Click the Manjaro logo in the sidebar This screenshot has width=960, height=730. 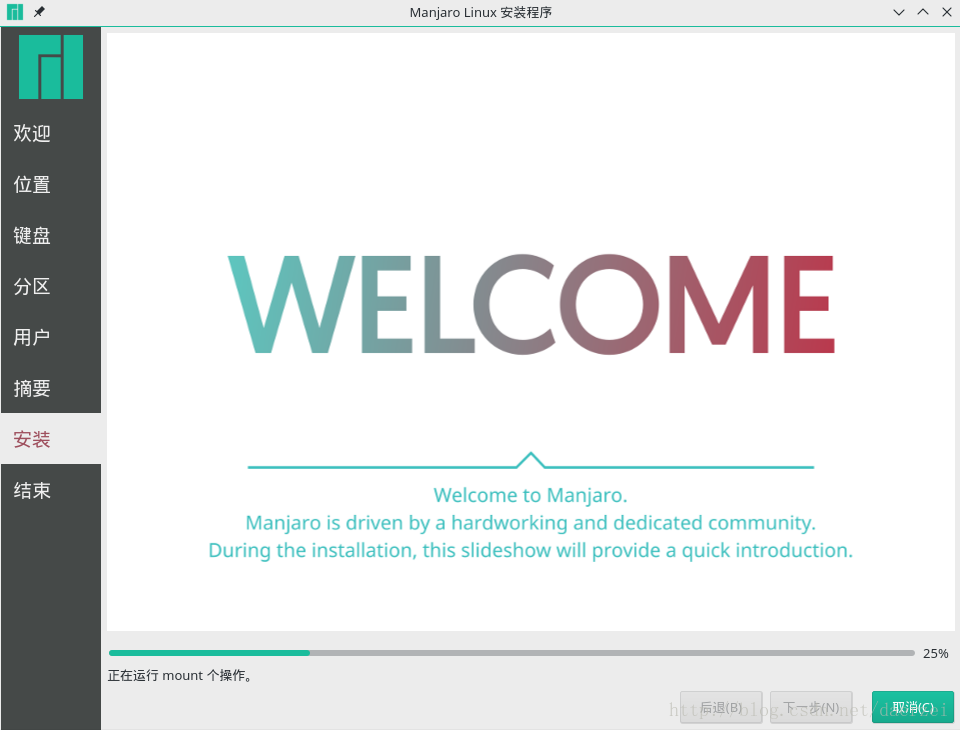(51, 67)
